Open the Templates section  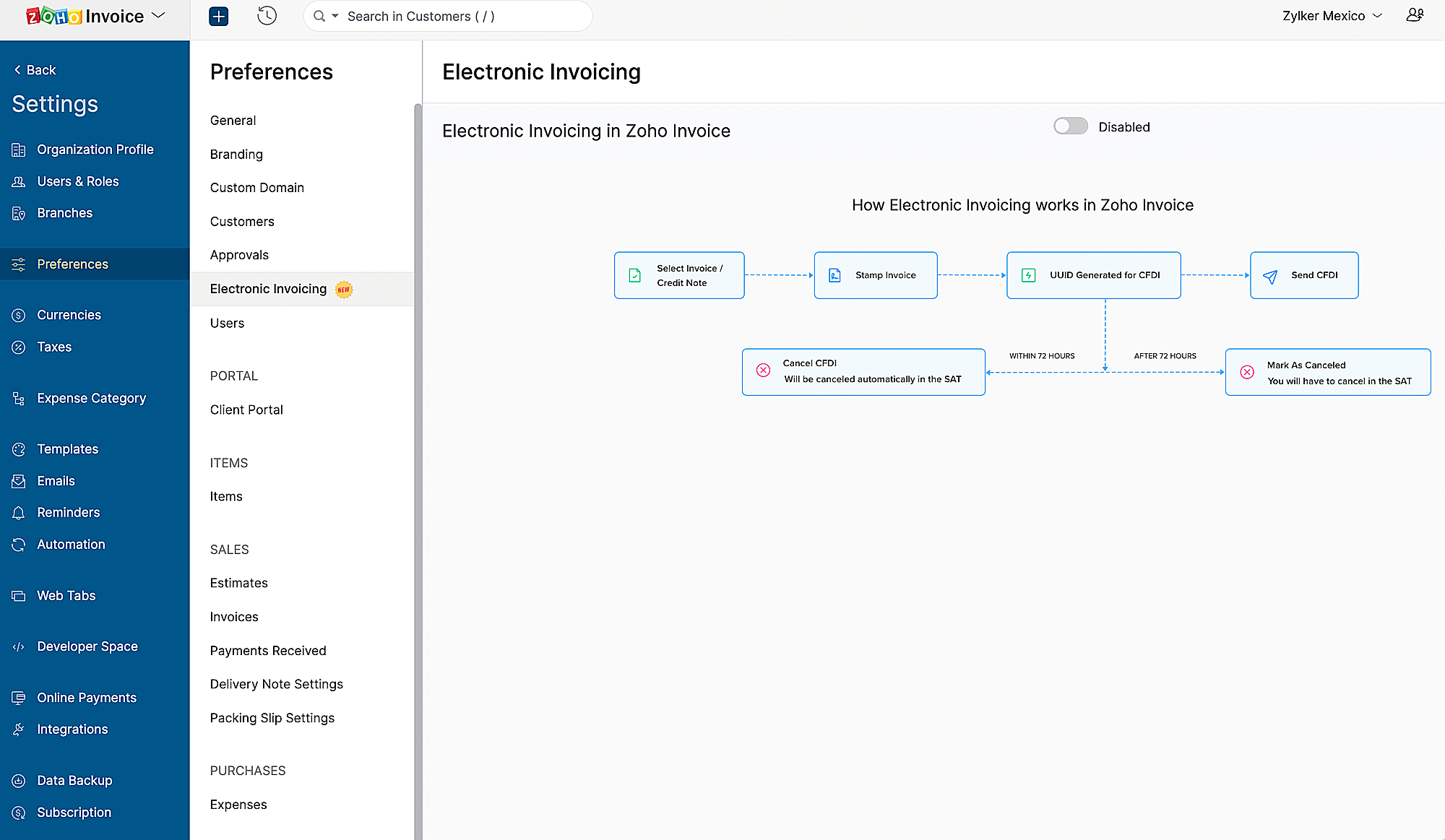(68, 449)
